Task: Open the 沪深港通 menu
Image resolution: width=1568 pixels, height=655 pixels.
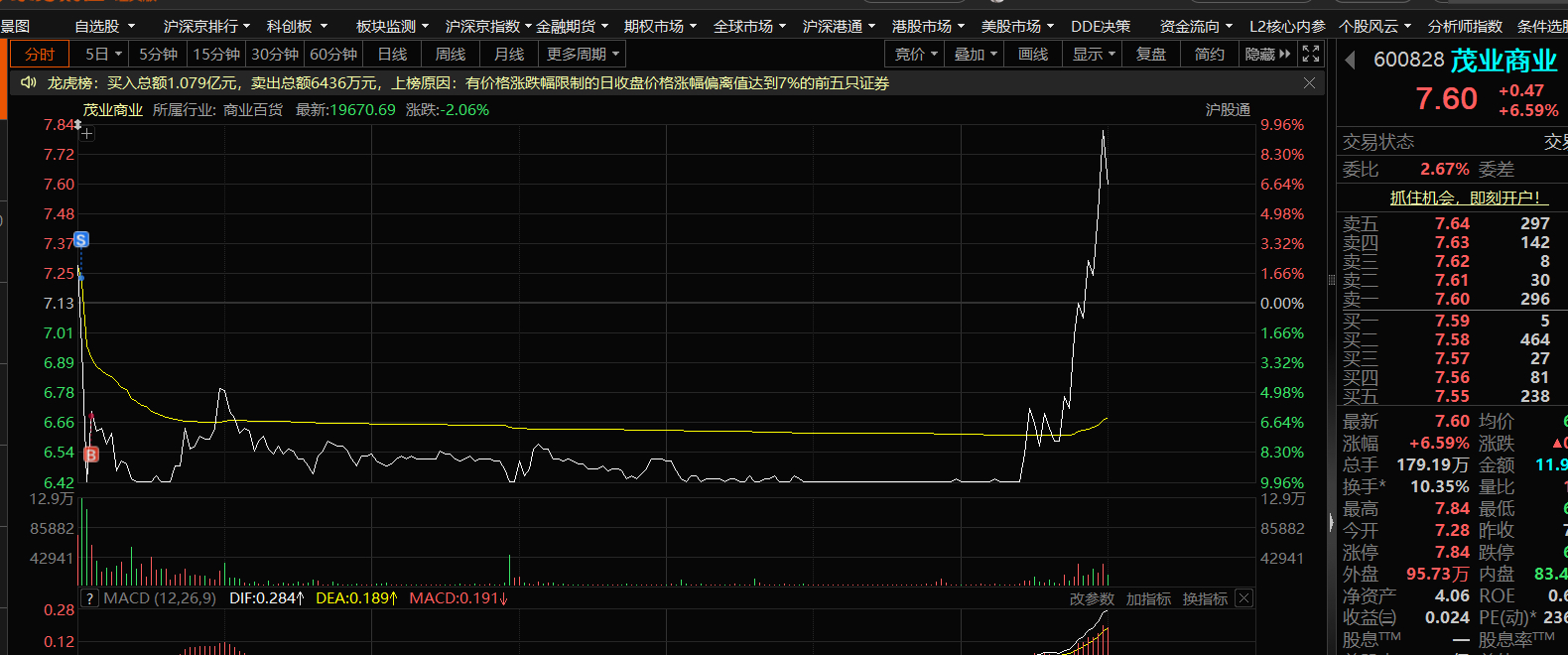Action: pyautogui.click(x=839, y=26)
